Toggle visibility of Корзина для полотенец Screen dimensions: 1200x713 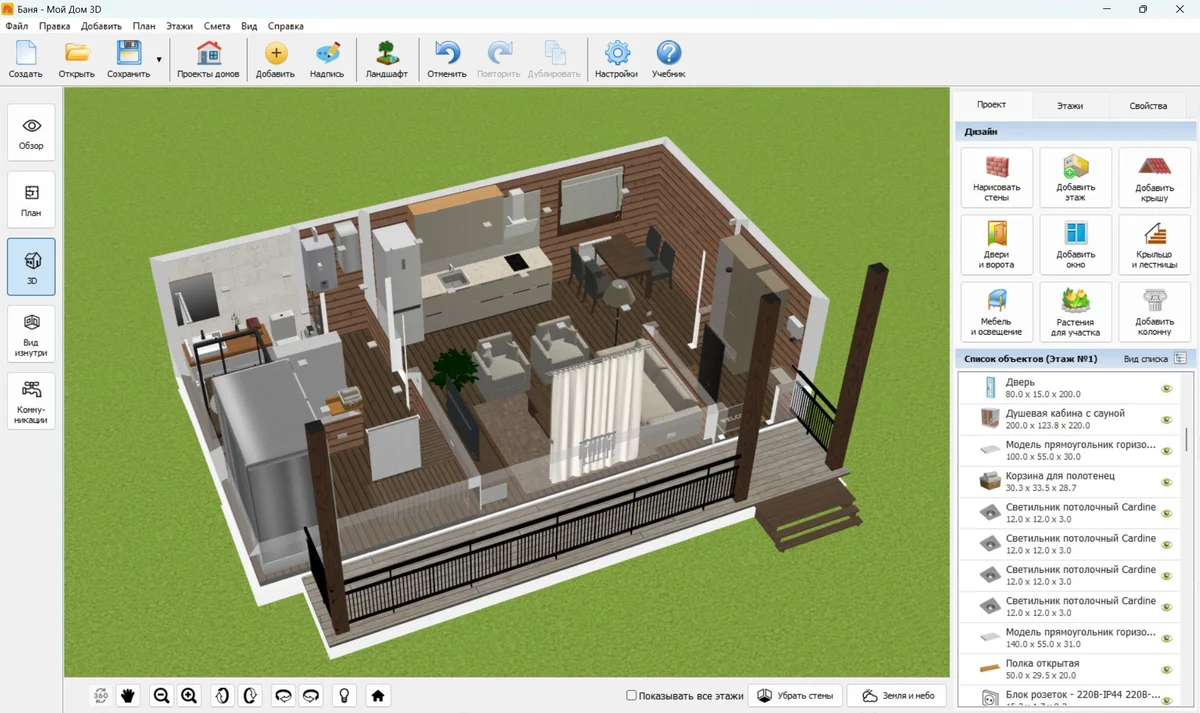(x=1166, y=482)
